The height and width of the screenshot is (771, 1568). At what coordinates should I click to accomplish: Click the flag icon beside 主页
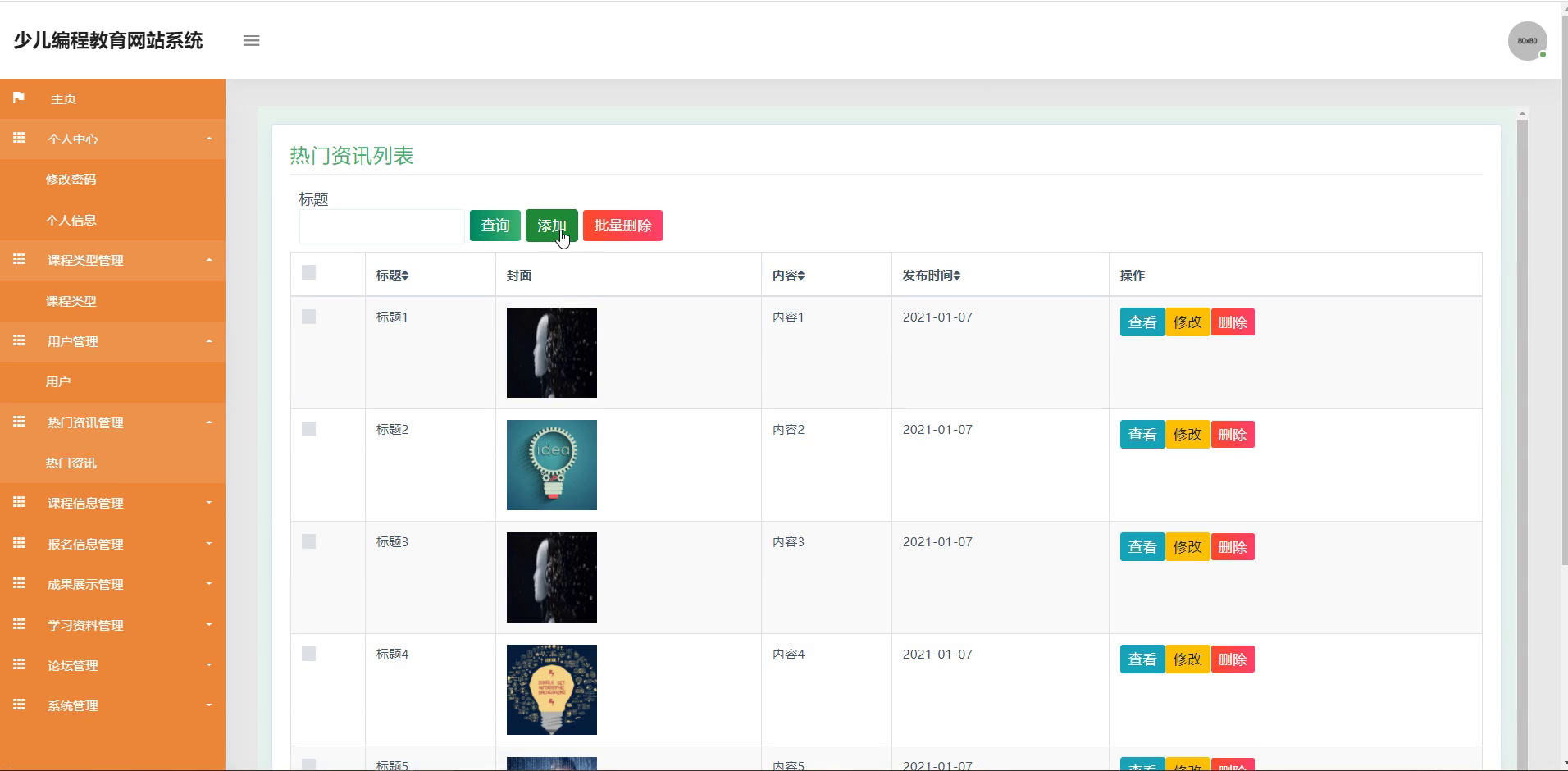pyautogui.click(x=19, y=98)
